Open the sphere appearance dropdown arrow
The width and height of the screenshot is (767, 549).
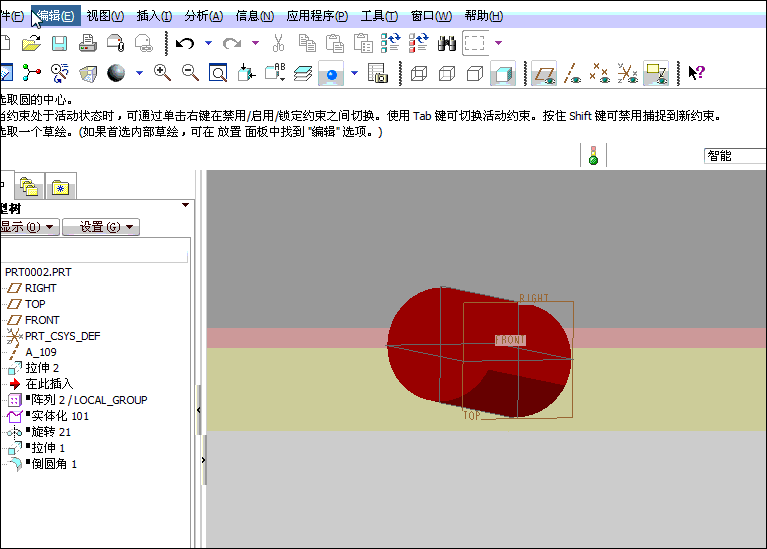(x=139, y=73)
